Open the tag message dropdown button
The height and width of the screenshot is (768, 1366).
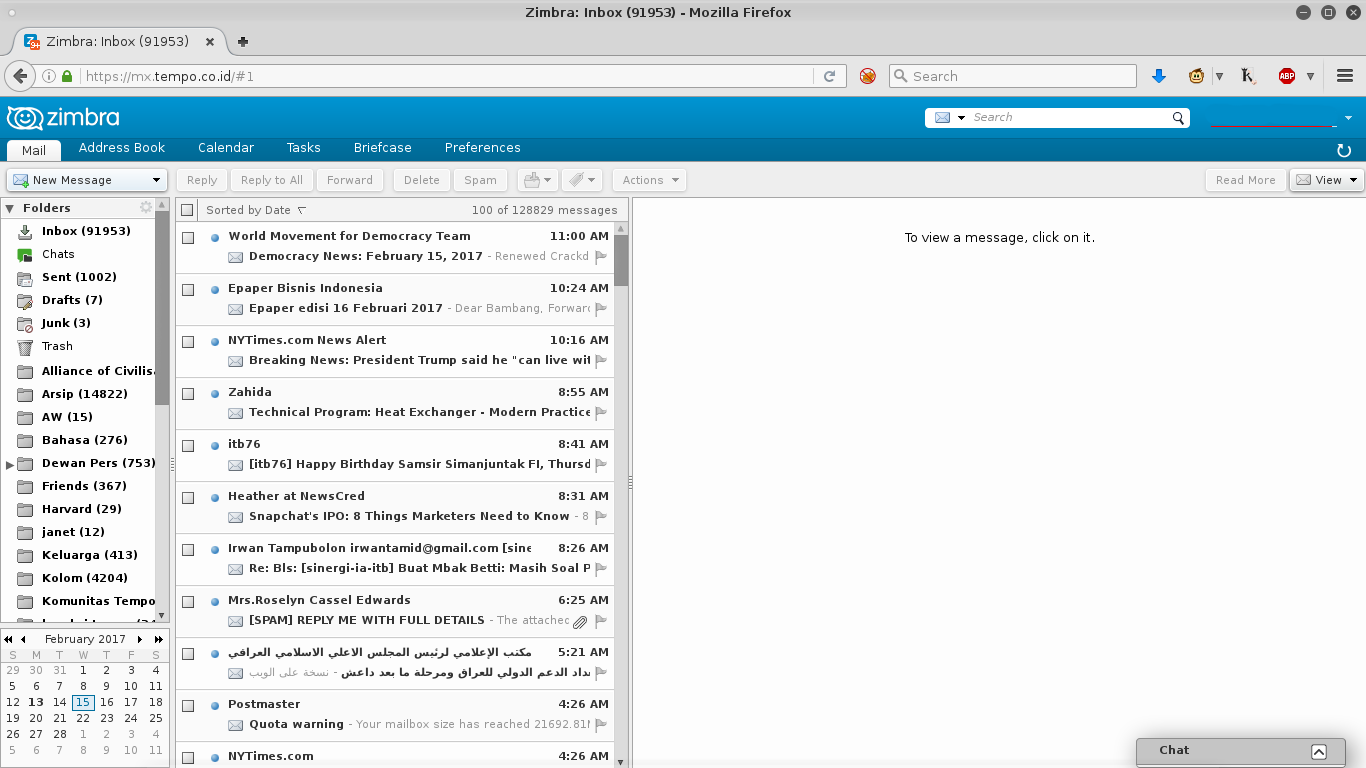(x=581, y=180)
